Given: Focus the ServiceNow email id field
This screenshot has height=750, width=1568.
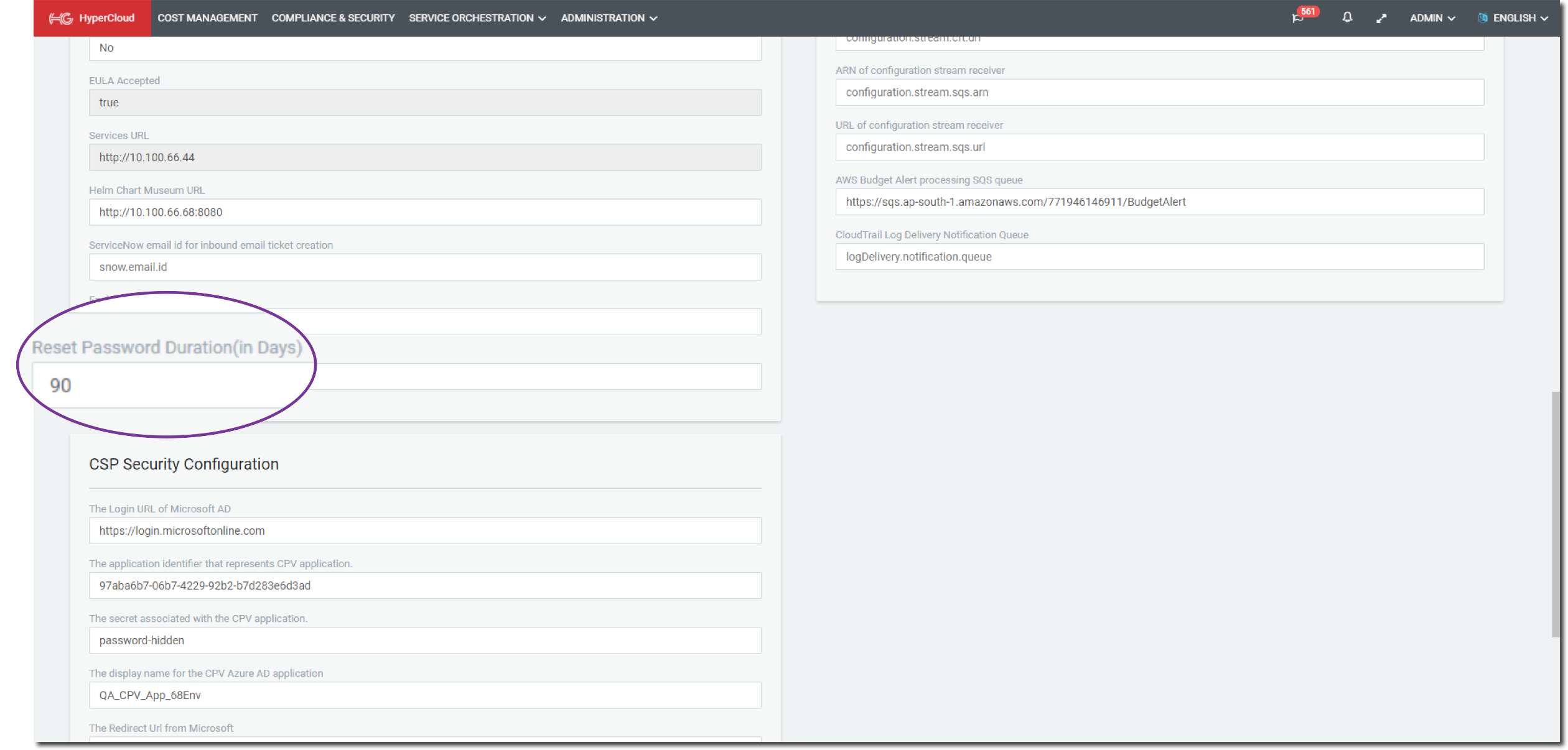Looking at the screenshot, I should pos(425,267).
